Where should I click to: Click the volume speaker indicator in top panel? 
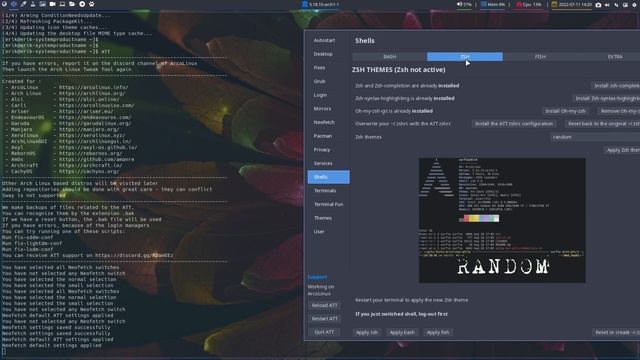[464, 4]
